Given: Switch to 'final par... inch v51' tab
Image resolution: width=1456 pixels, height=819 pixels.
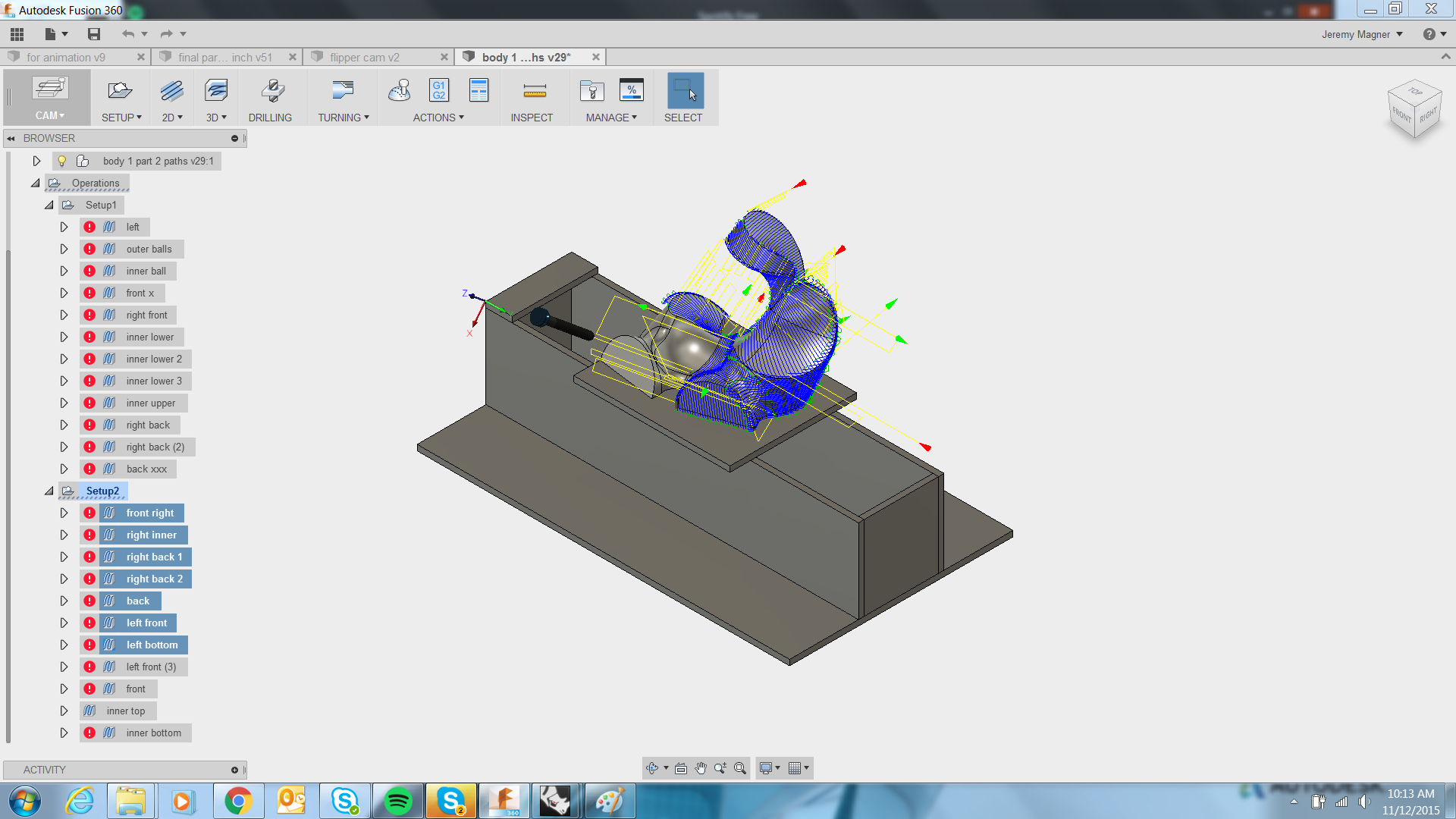Looking at the screenshot, I should pos(225,57).
